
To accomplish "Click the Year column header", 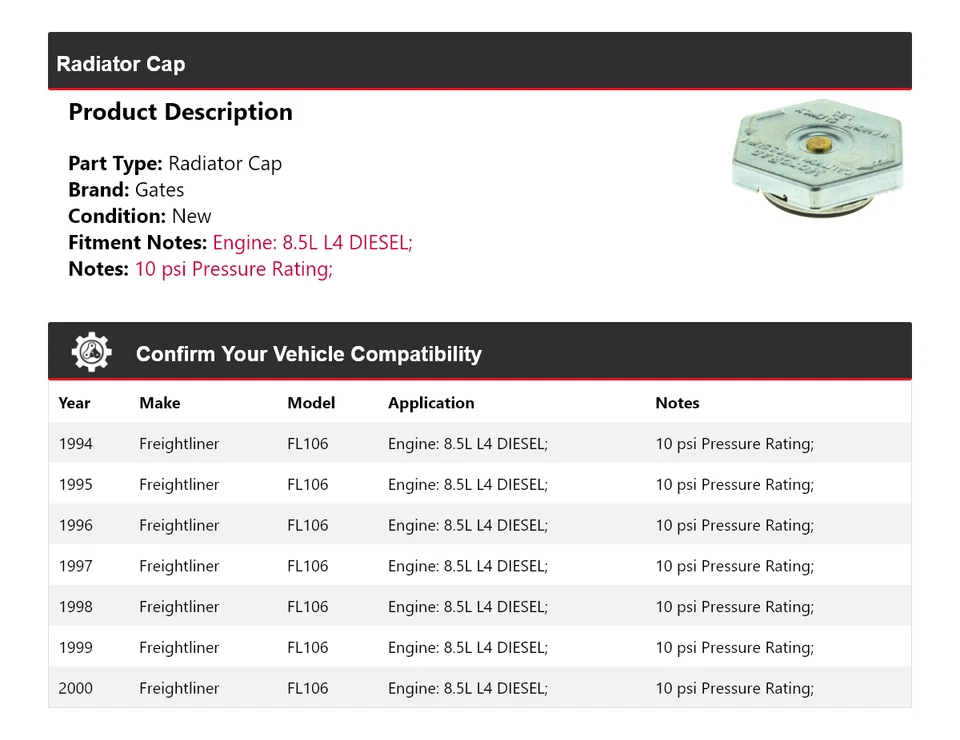I will pos(74,403).
